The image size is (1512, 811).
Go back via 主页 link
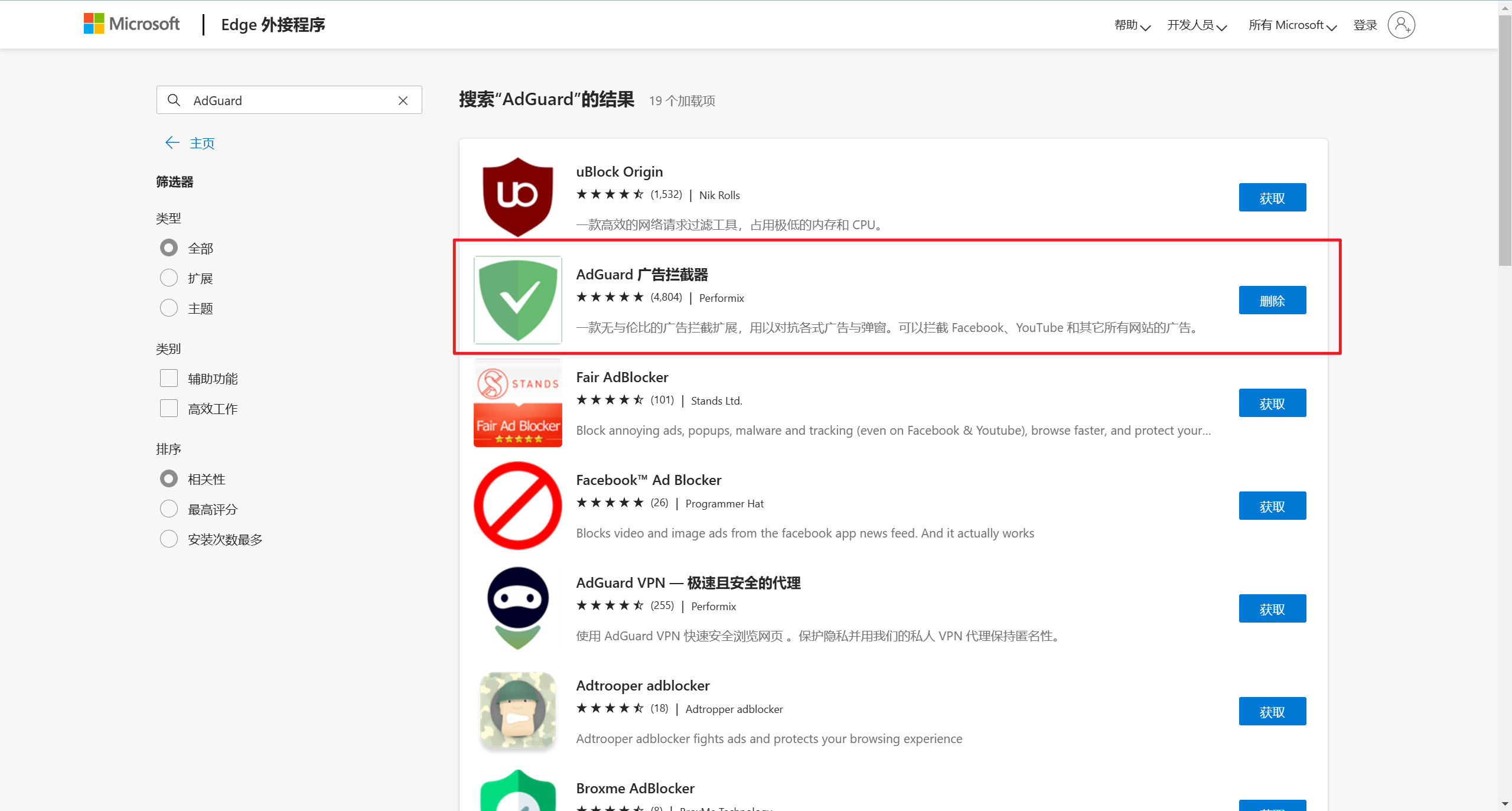[201, 143]
